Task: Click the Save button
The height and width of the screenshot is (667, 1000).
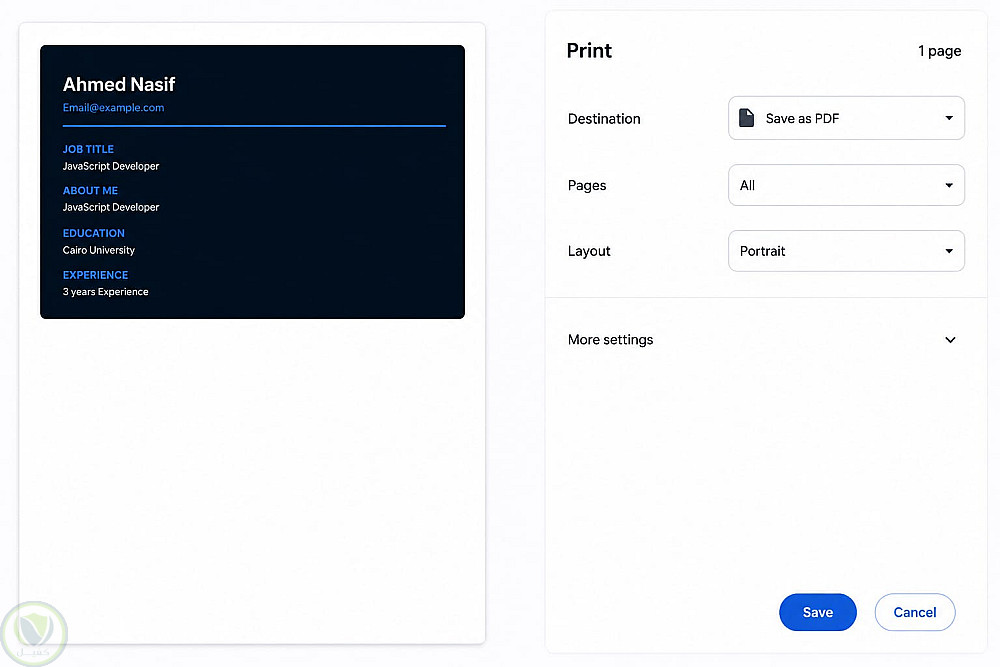Action: (x=818, y=612)
